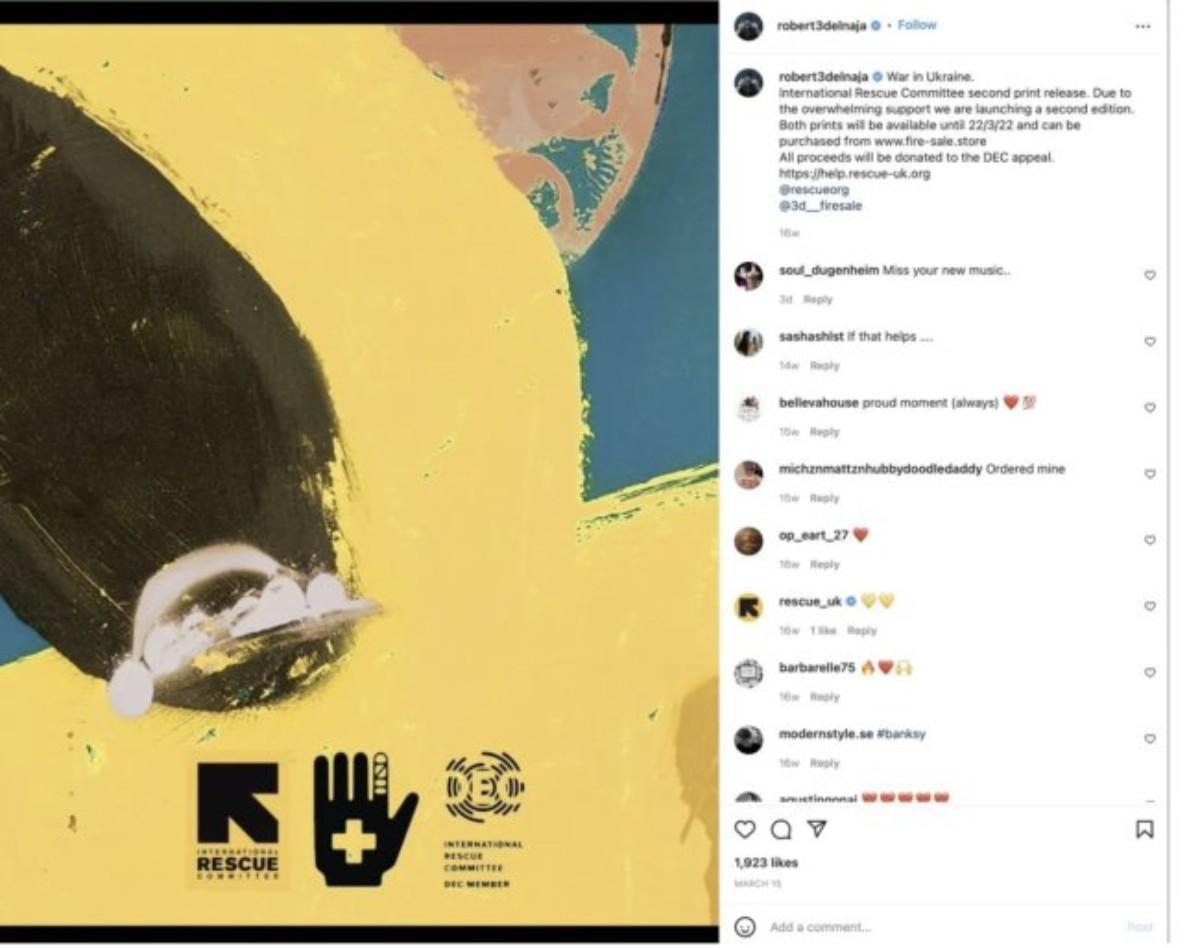Screen dimensions: 1200x948
Task: Click robert3delnaja profile avatar in header
Action: tap(749, 26)
